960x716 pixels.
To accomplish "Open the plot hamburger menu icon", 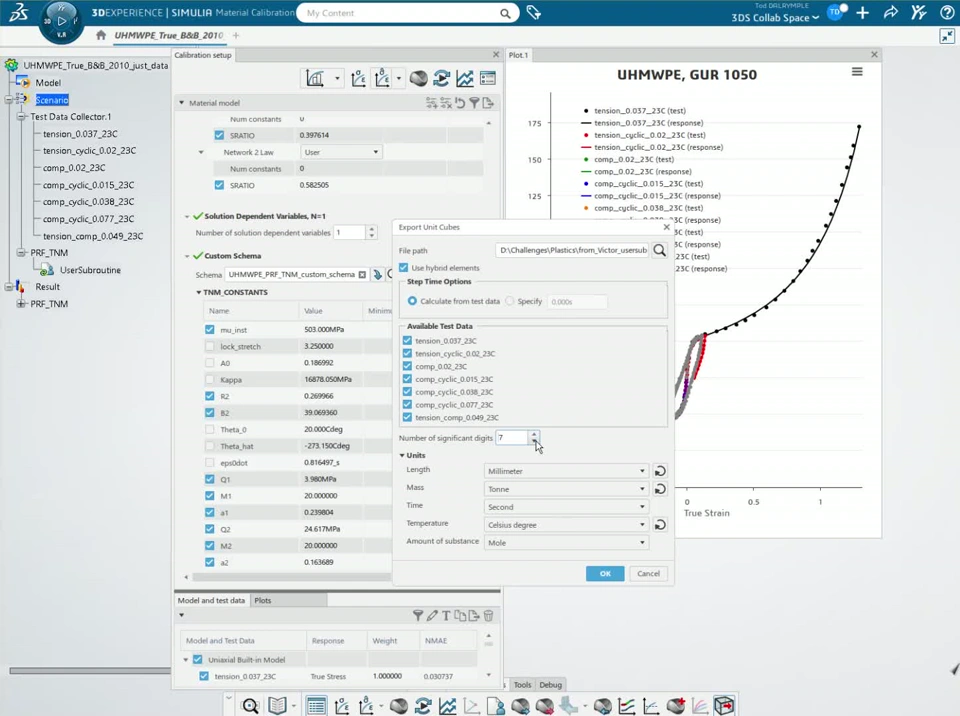I will point(857,72).
